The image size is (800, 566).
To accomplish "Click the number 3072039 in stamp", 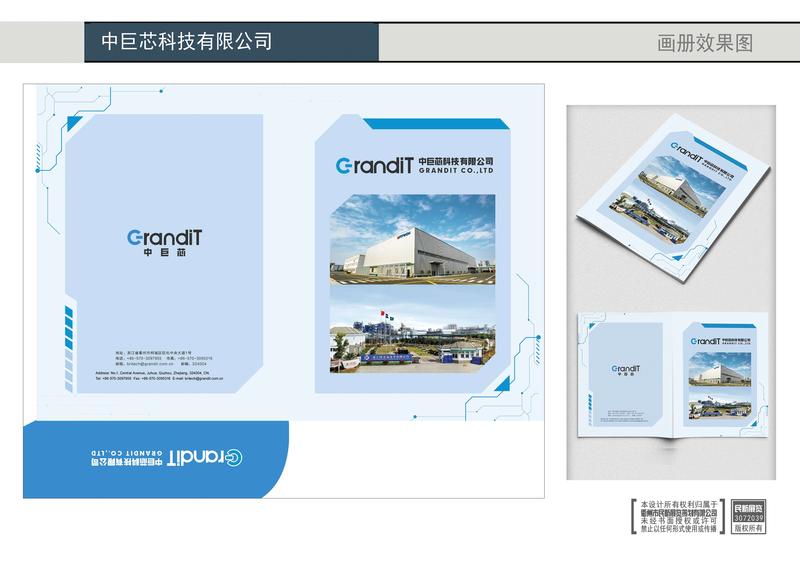I will [748, 518].
